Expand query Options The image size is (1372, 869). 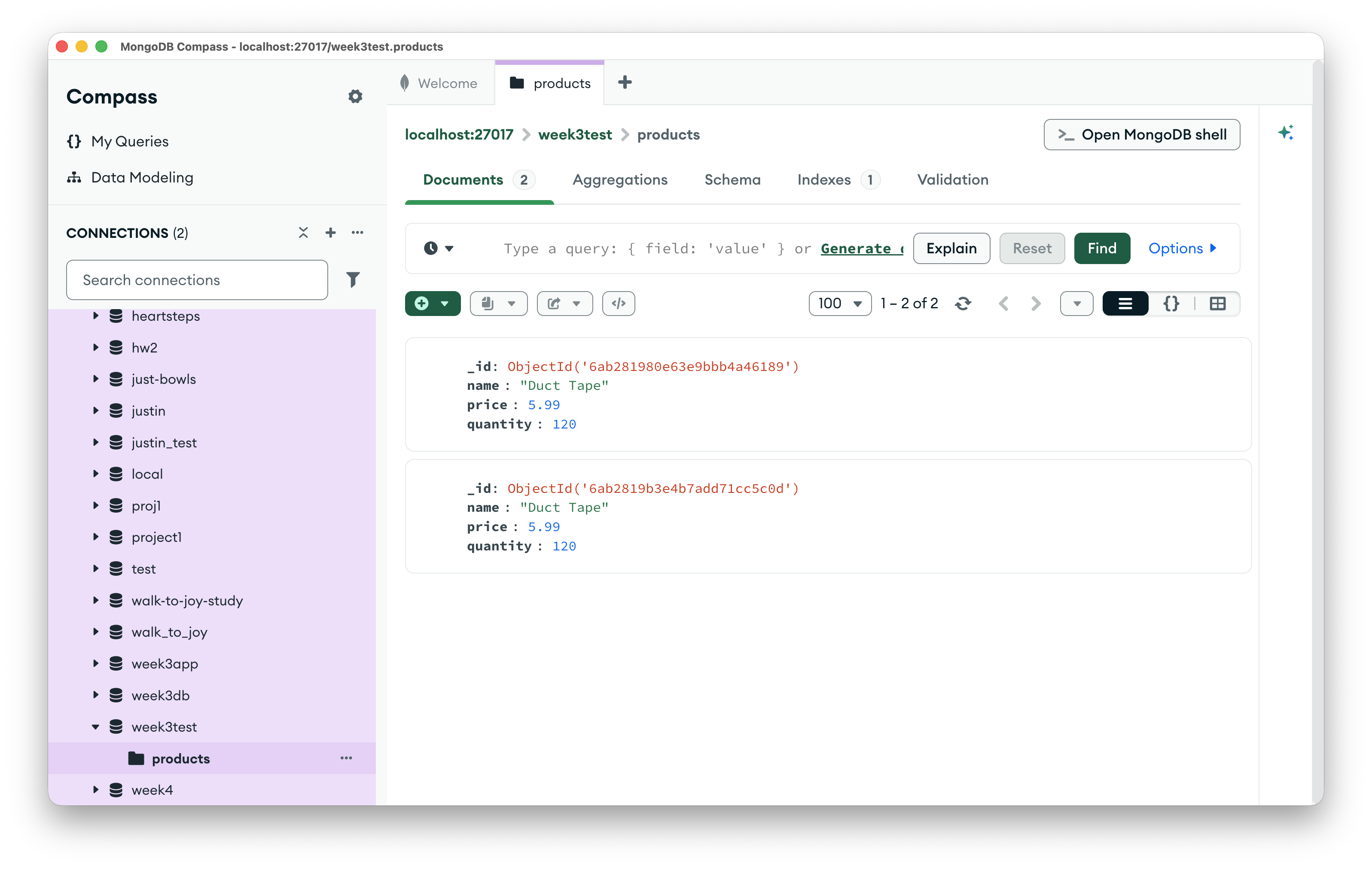pos(1182,248)
